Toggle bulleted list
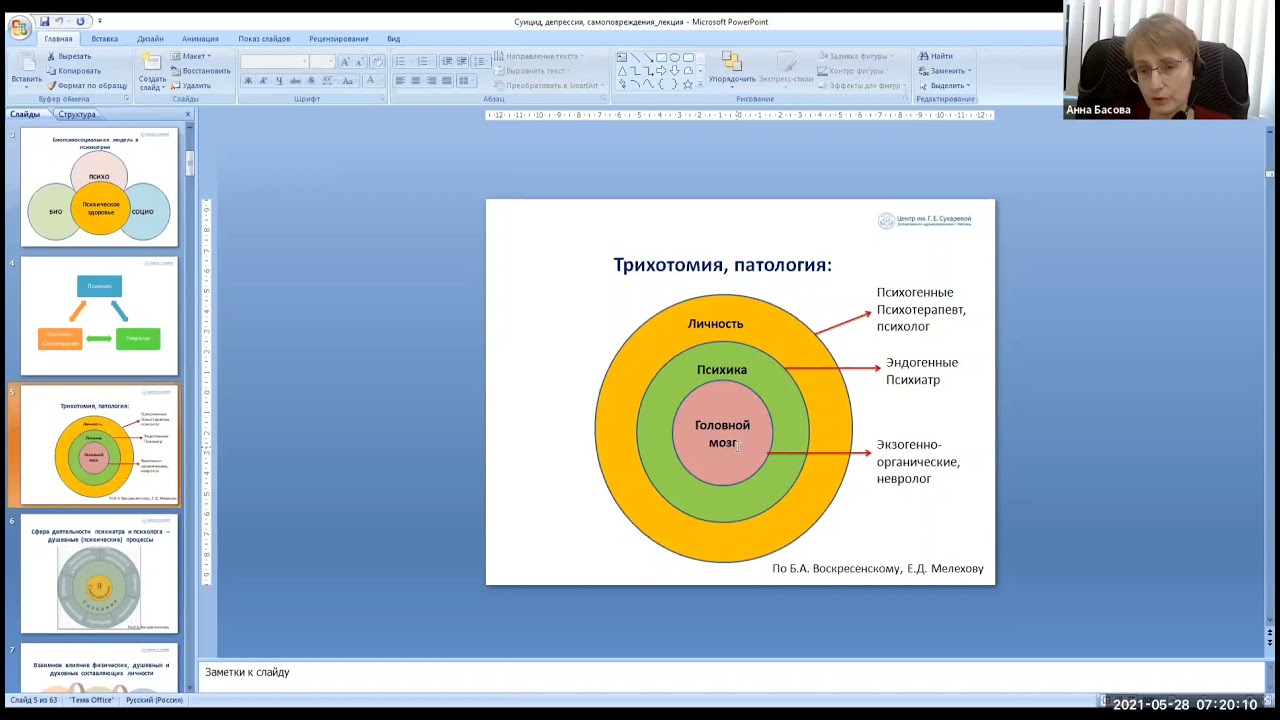Viewport: 1280px width, 720px height. pyautogui.click(x=402, y=61)
